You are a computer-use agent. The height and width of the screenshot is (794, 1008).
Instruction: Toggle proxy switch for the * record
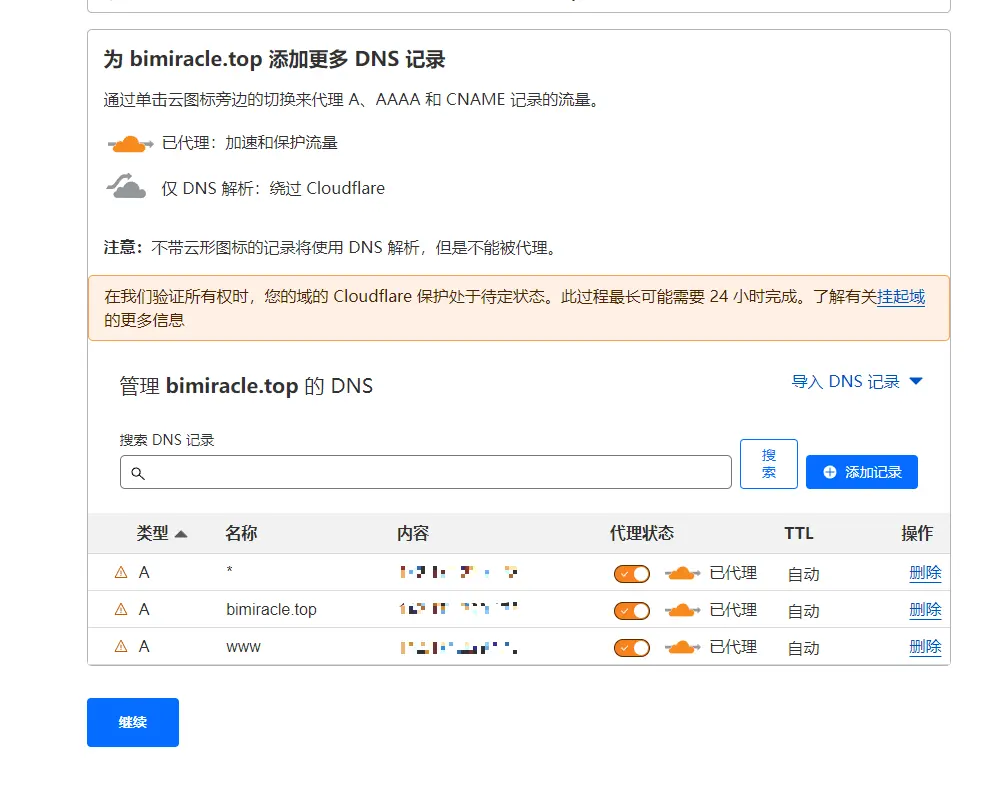point(632,573)
